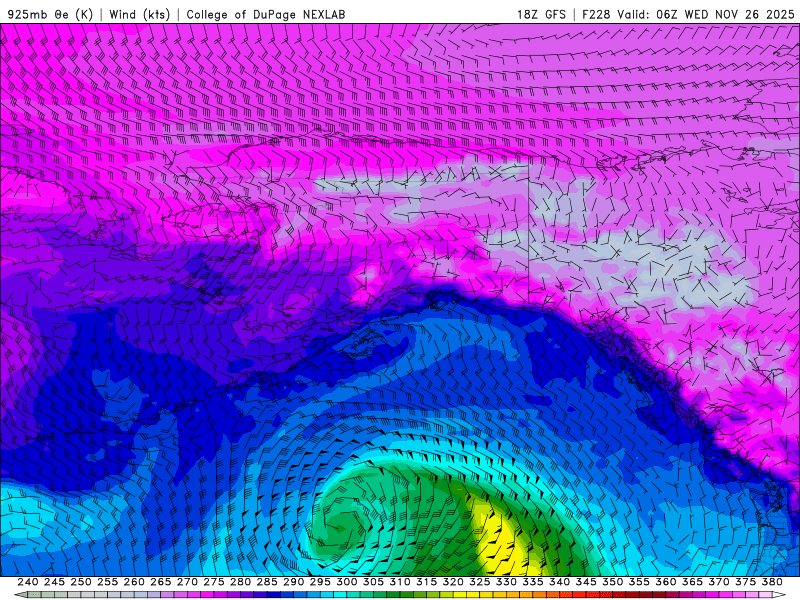800x600 pixels.
Task: Select the "Wind (kts)" header text
Action: pos(140,15)
